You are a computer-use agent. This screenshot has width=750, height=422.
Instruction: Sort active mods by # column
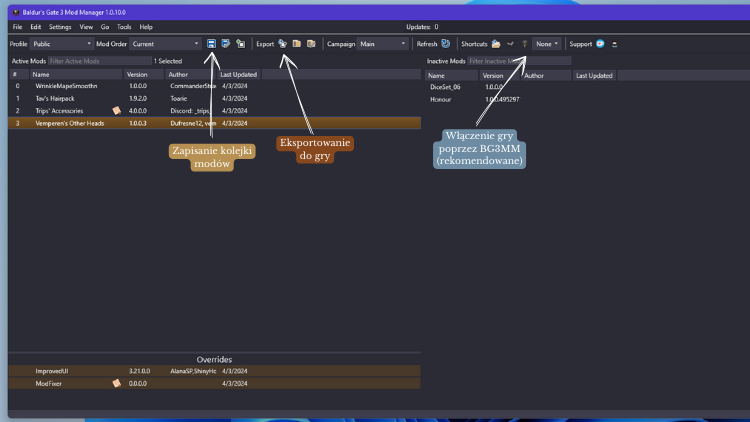19,74
